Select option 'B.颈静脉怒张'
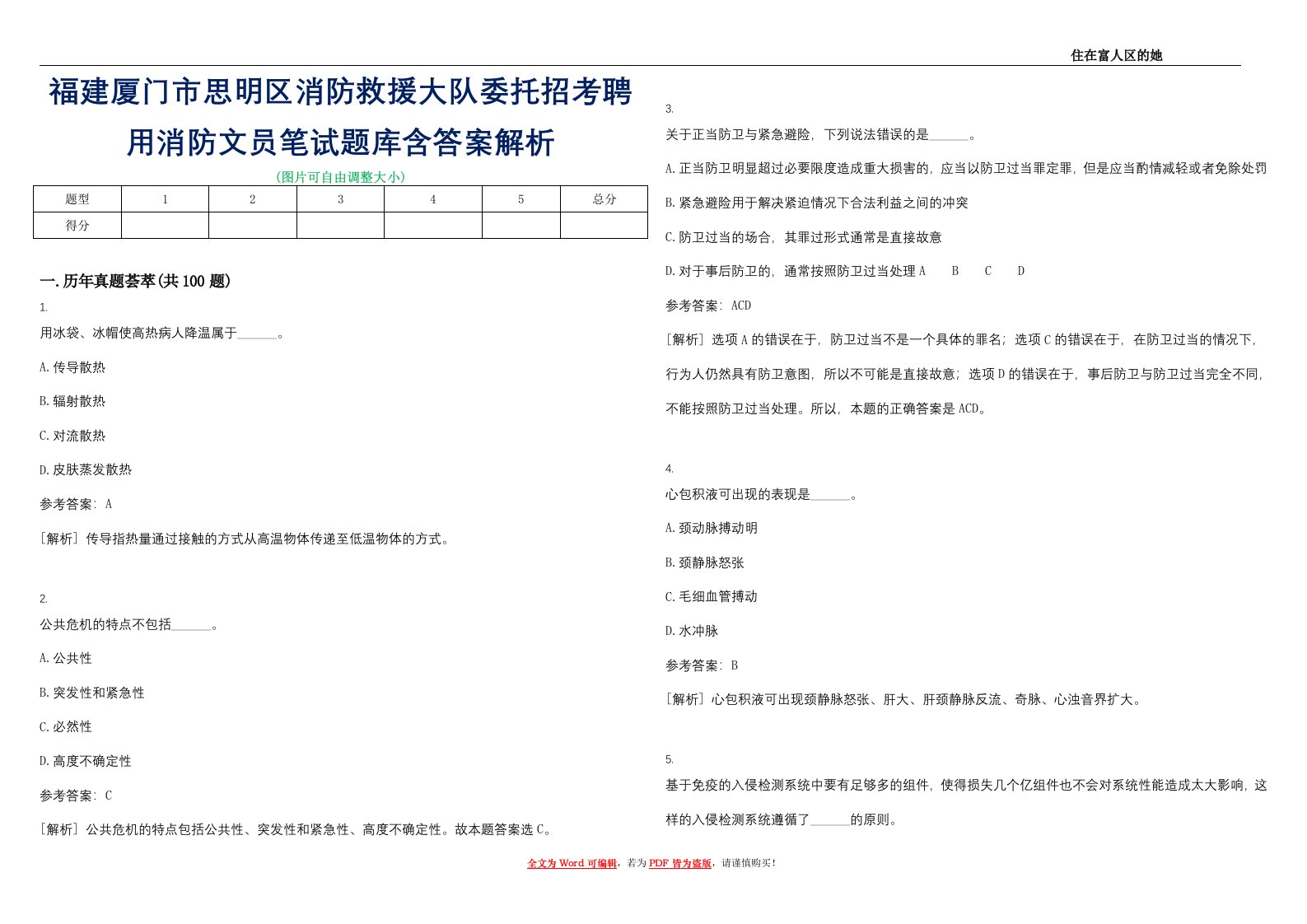This screenshot has height=924, width=1307. click(705, 562)
